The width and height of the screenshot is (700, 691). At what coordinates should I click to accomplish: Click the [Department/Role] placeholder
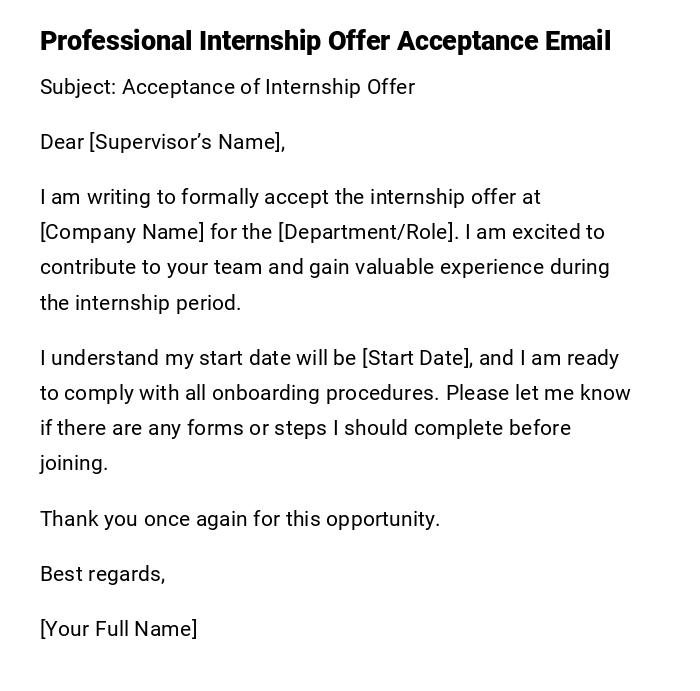click(367, 232)
